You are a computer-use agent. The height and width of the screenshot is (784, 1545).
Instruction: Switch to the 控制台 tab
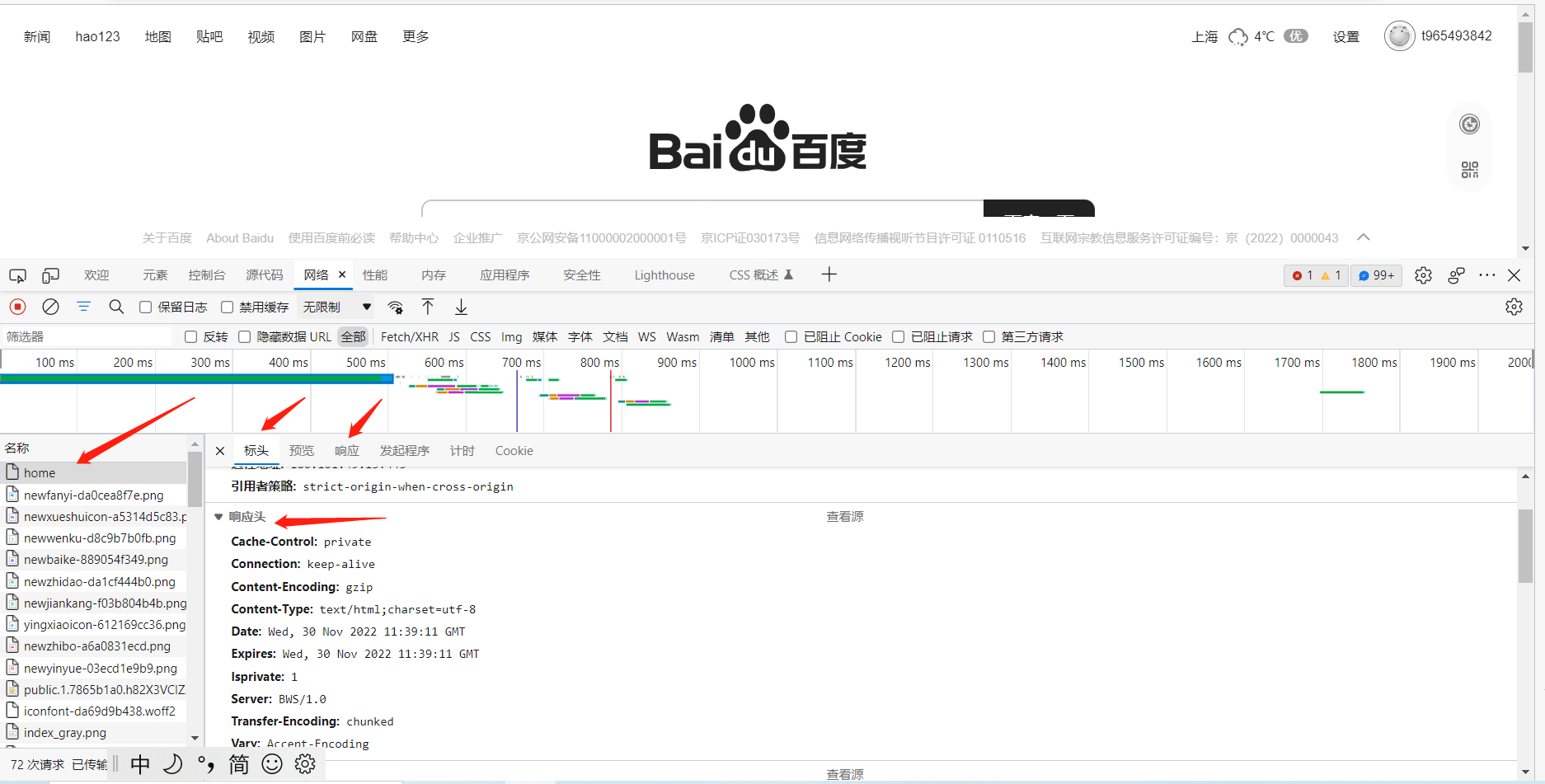(x=206, y=275)
